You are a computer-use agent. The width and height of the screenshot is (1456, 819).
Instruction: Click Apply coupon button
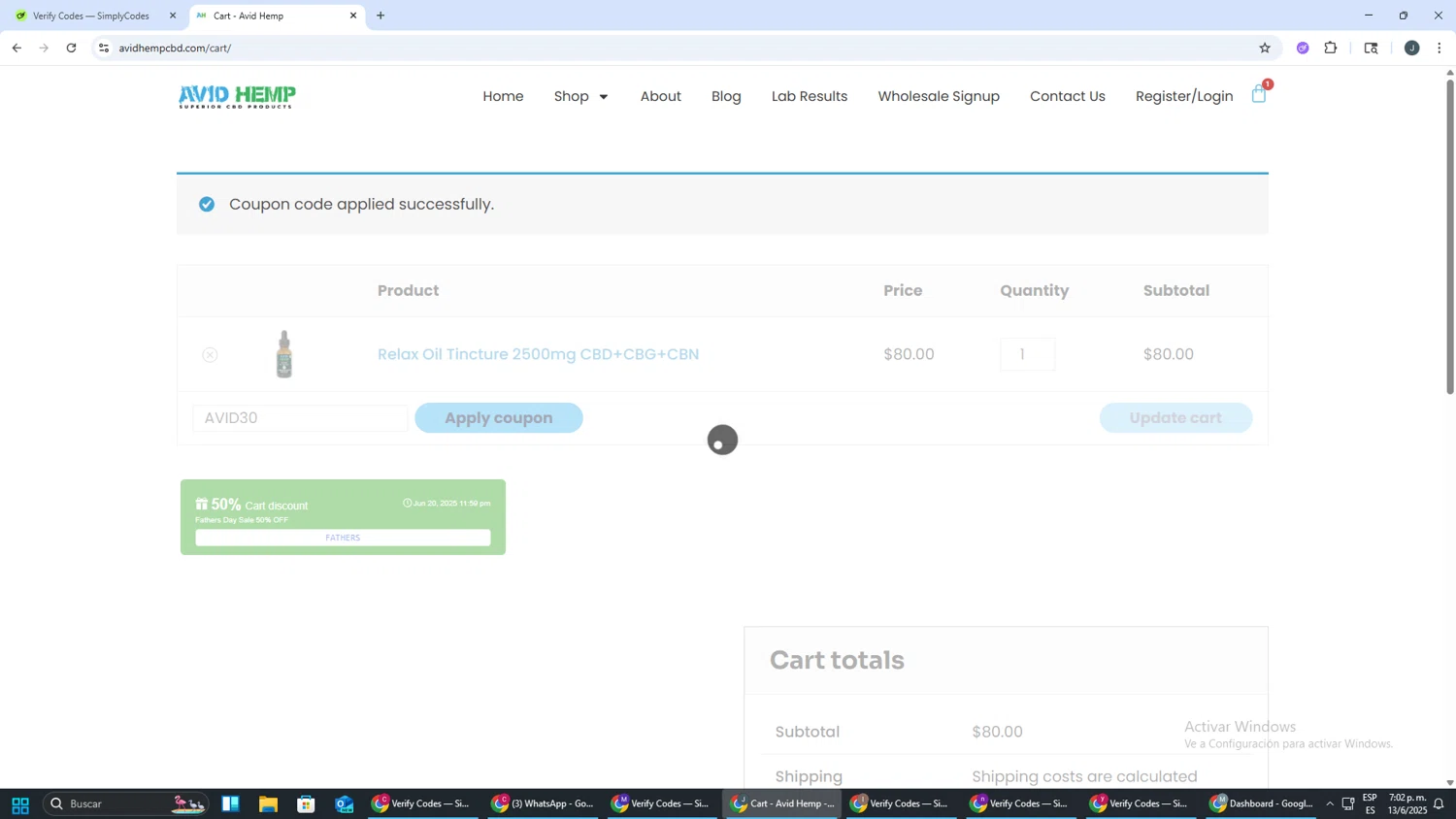coord(499,418)
